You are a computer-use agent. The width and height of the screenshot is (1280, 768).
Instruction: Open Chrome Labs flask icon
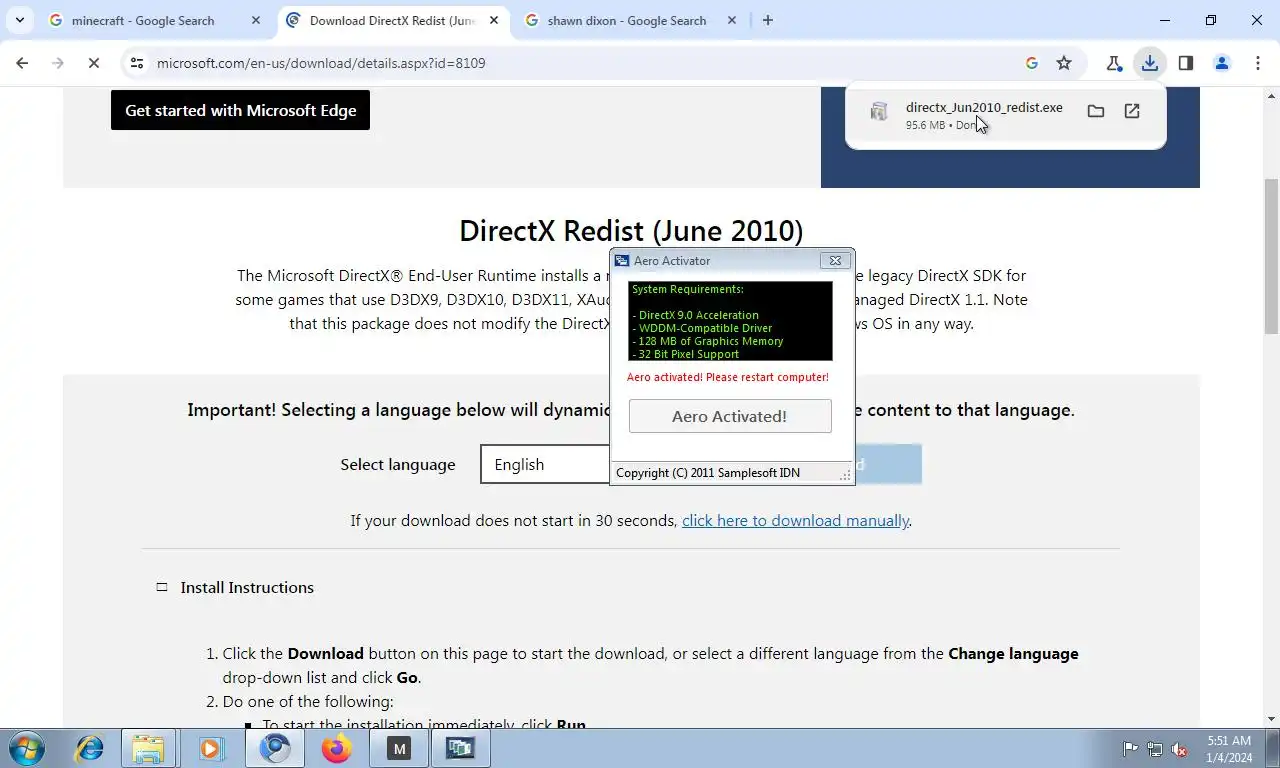click(x=1114, y=63)
